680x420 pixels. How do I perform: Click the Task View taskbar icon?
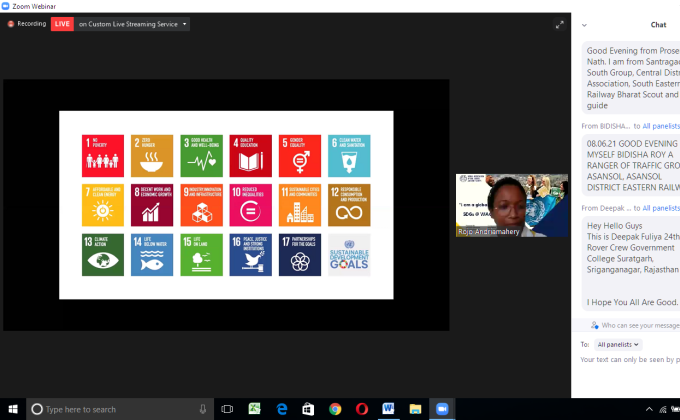tap(228, 409)
